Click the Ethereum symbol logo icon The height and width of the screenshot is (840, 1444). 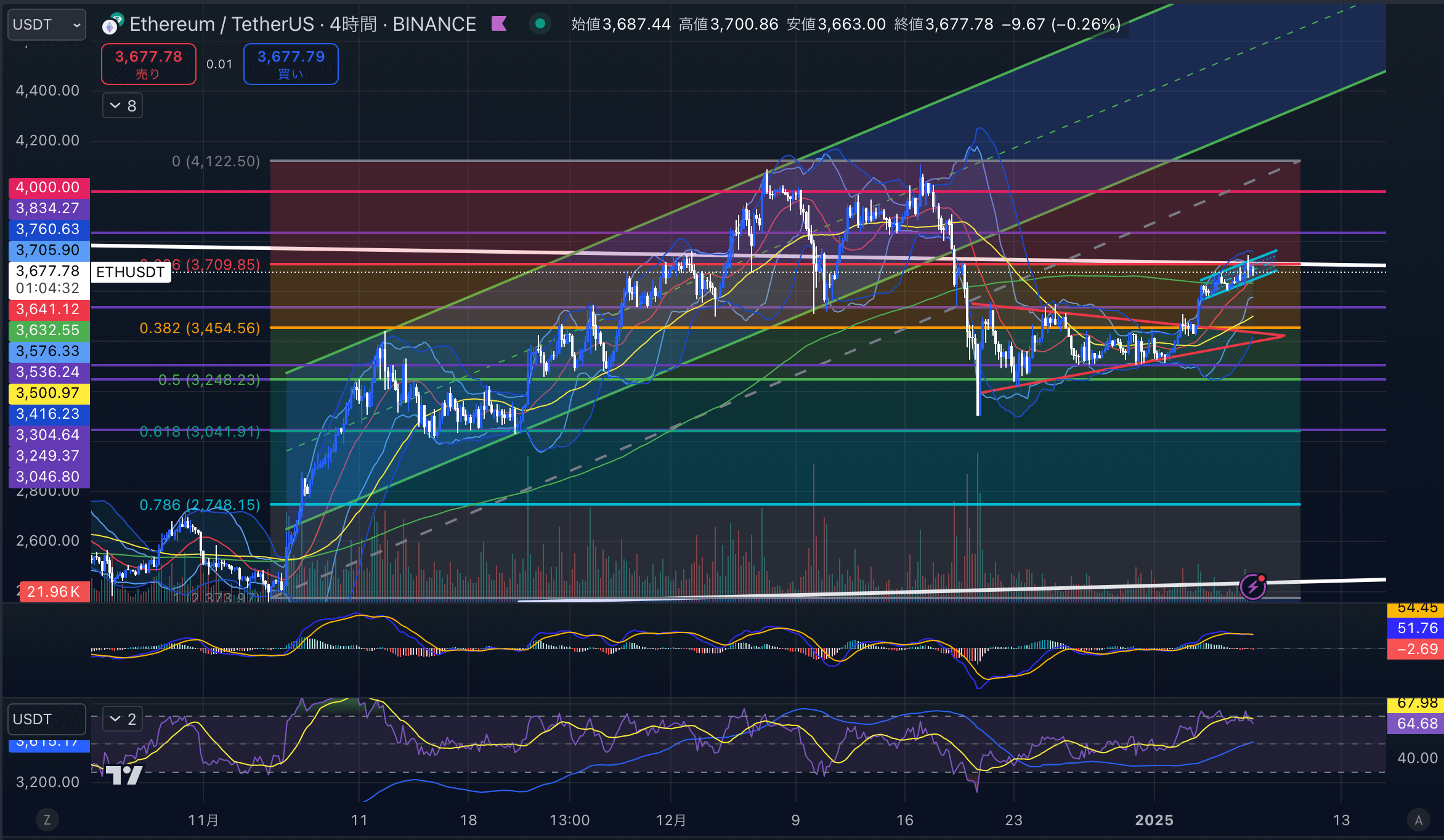[113, 24]
